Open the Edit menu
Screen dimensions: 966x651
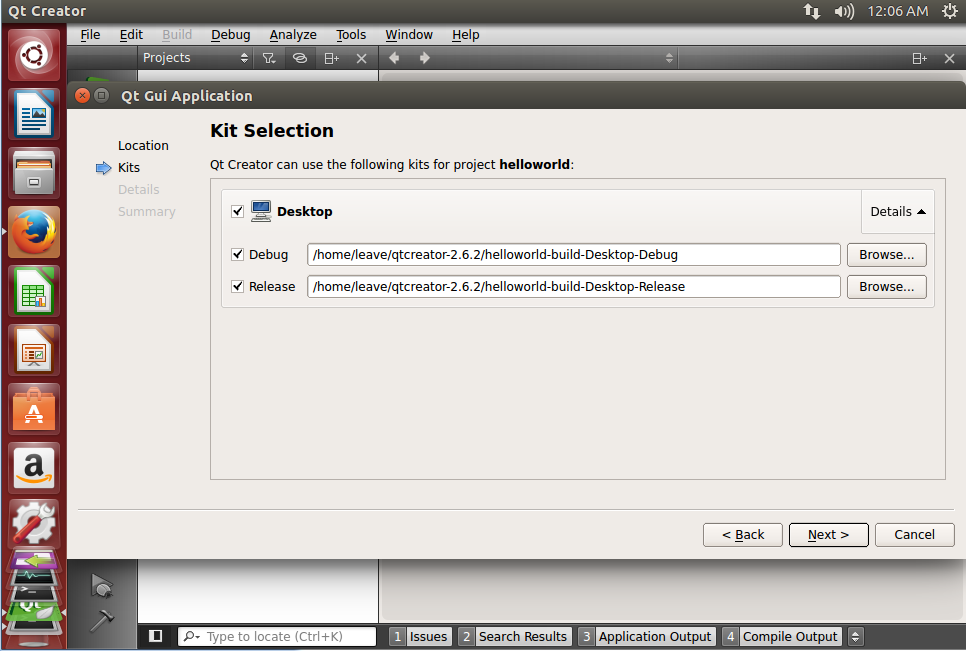point(131,35)
